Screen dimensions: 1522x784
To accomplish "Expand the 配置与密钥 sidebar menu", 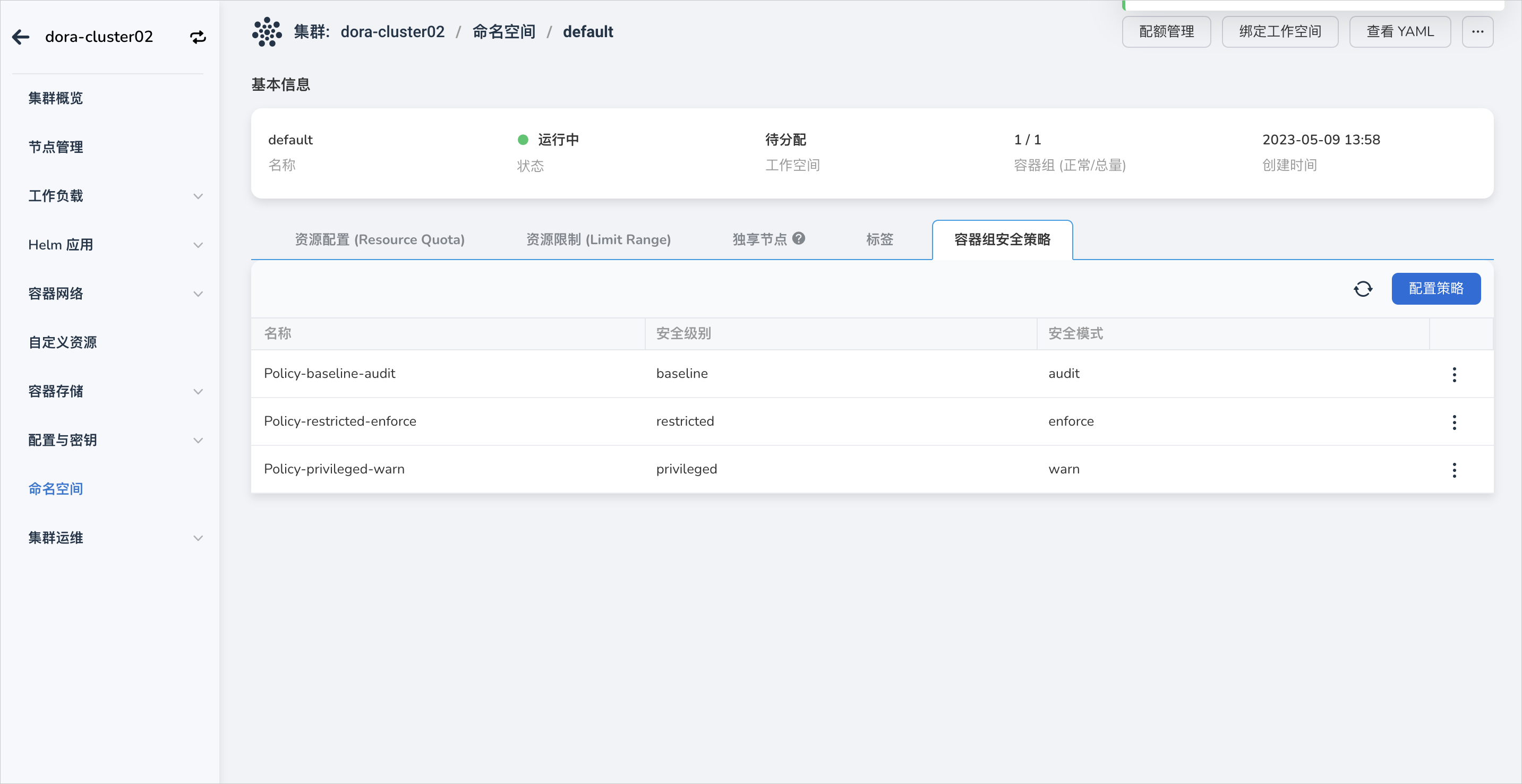I will (199, 441).
